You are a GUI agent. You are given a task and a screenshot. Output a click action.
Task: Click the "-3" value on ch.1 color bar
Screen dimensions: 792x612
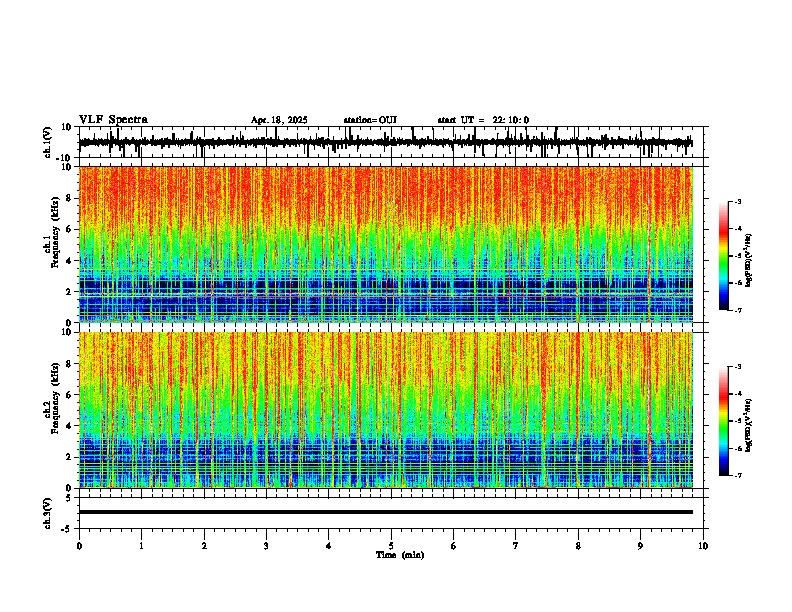click(737, 202)
